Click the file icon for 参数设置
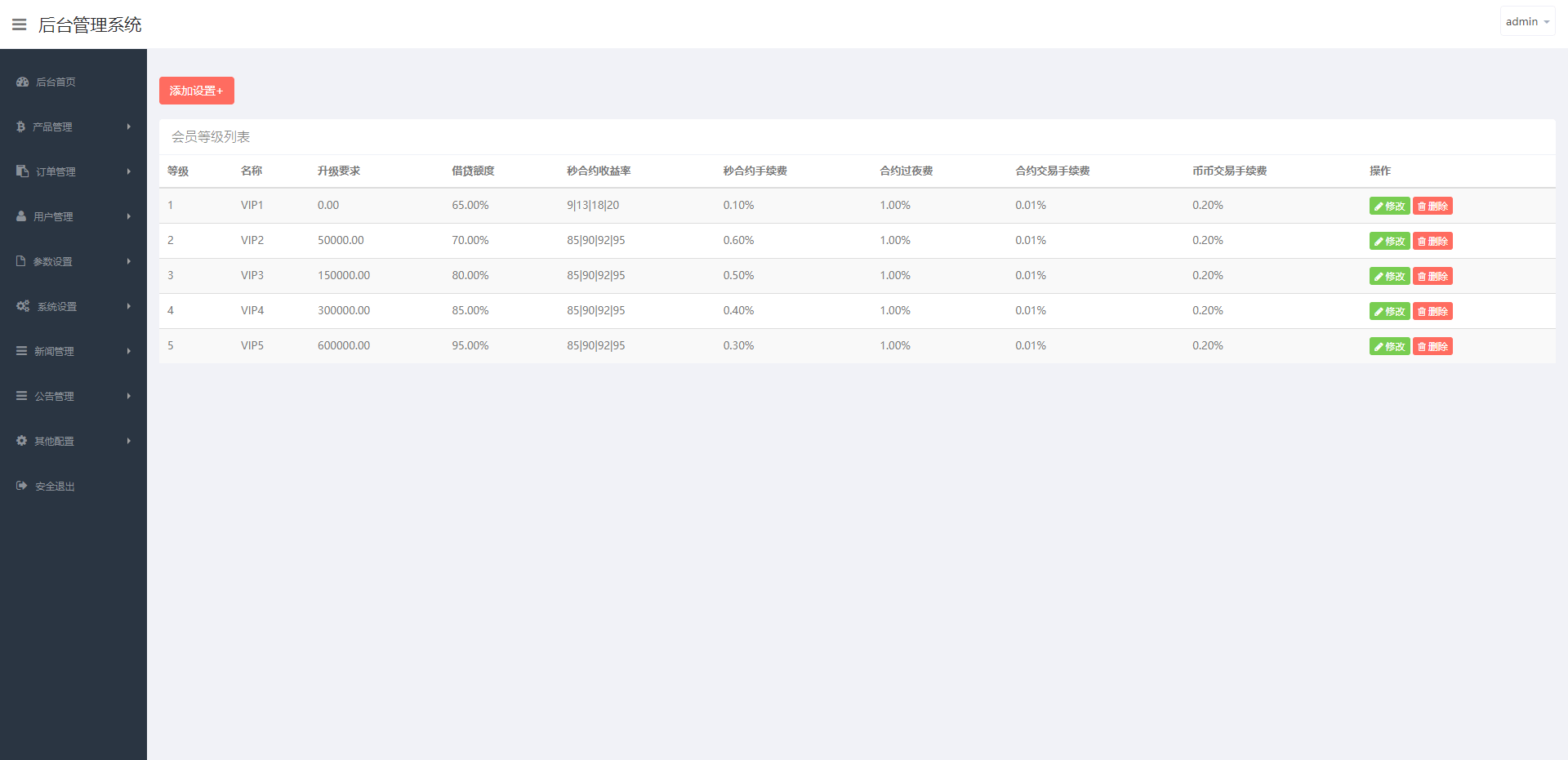The width and height of the screenshot is (1568, 760). [21, 261]
